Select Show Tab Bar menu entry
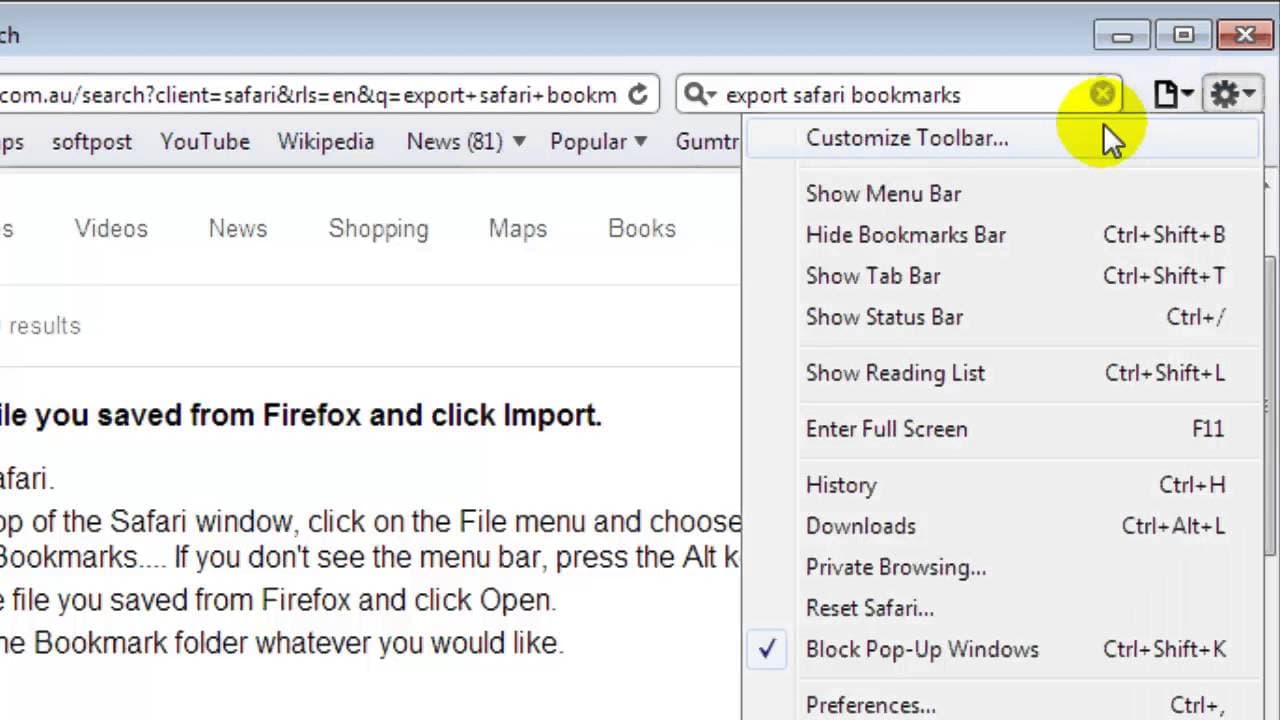Screen dimensions: 1280x720 pyautogui.click(x=1003, y=276)
